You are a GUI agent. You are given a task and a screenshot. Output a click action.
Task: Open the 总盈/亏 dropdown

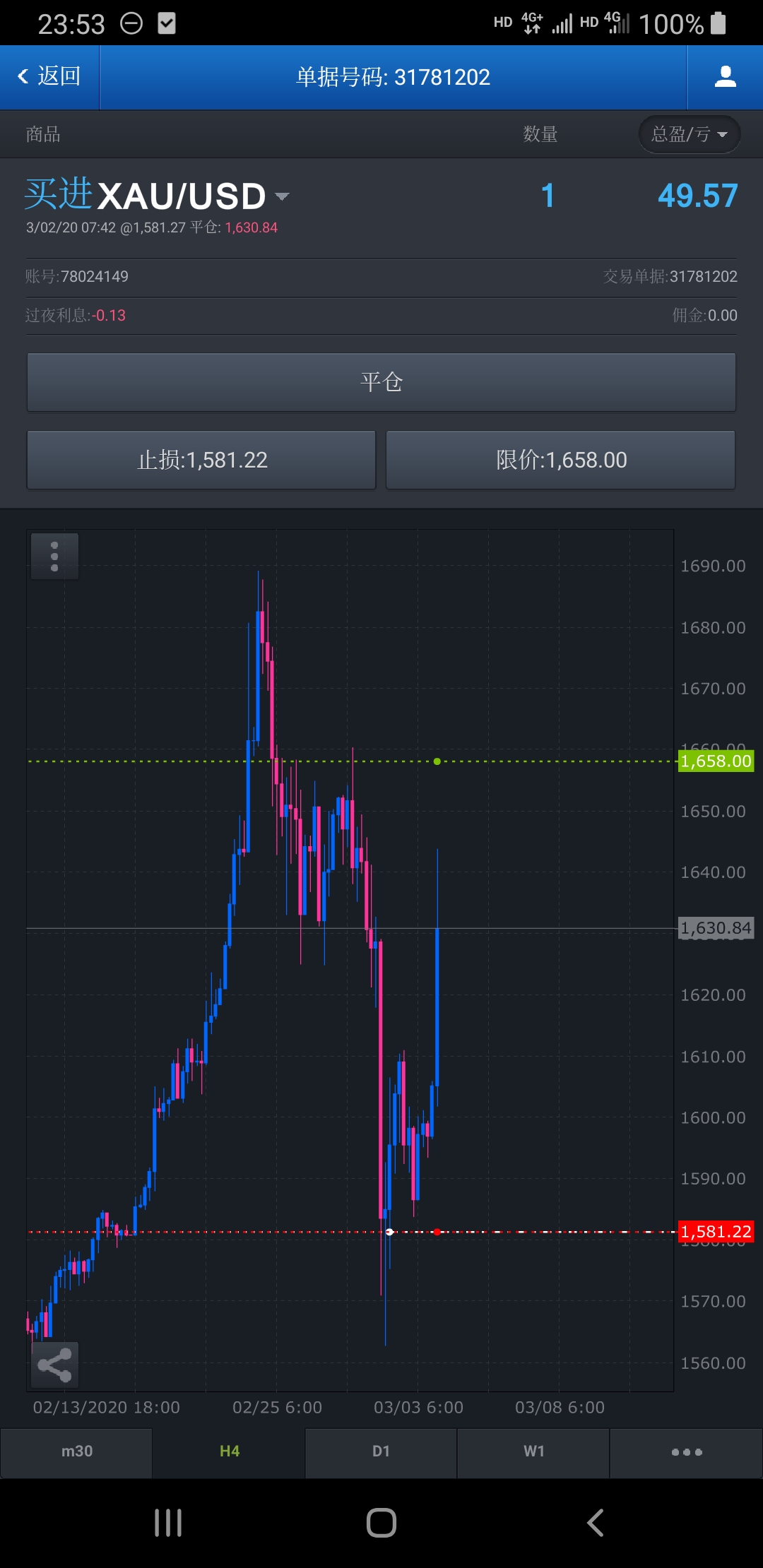coord(690,134)
